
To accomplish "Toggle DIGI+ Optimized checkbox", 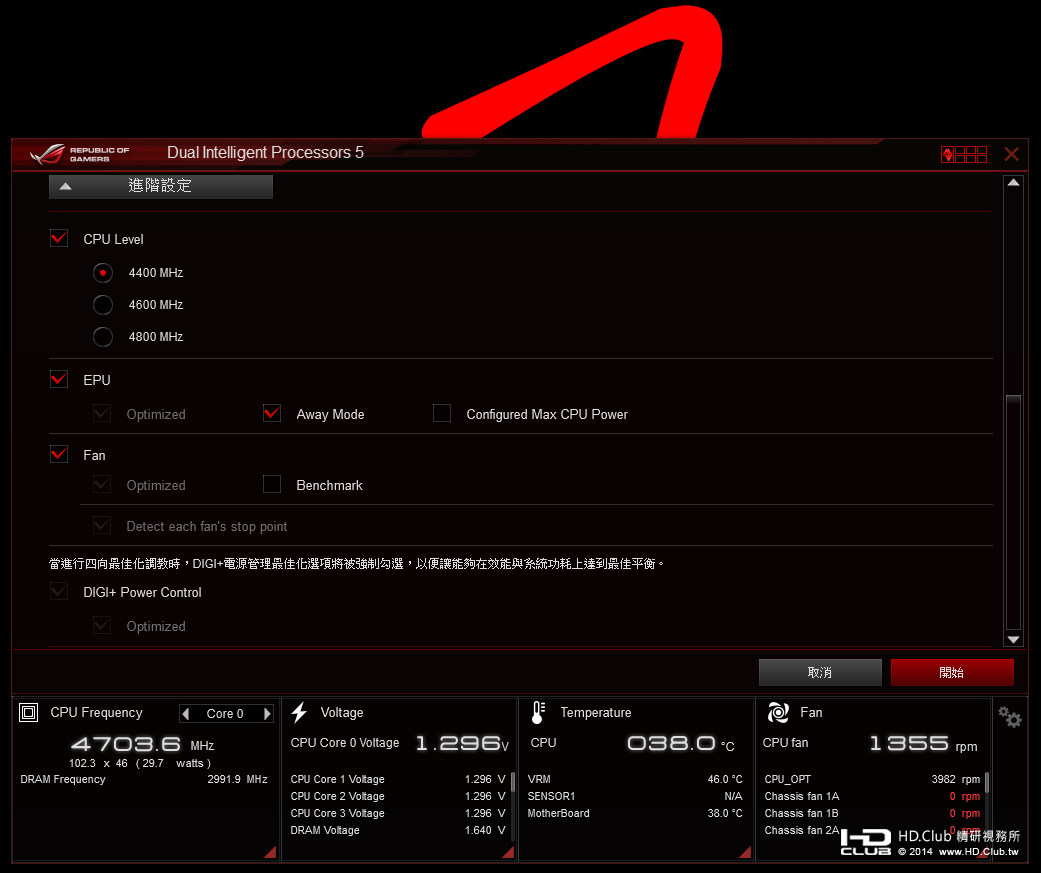I will coord(102,625).
